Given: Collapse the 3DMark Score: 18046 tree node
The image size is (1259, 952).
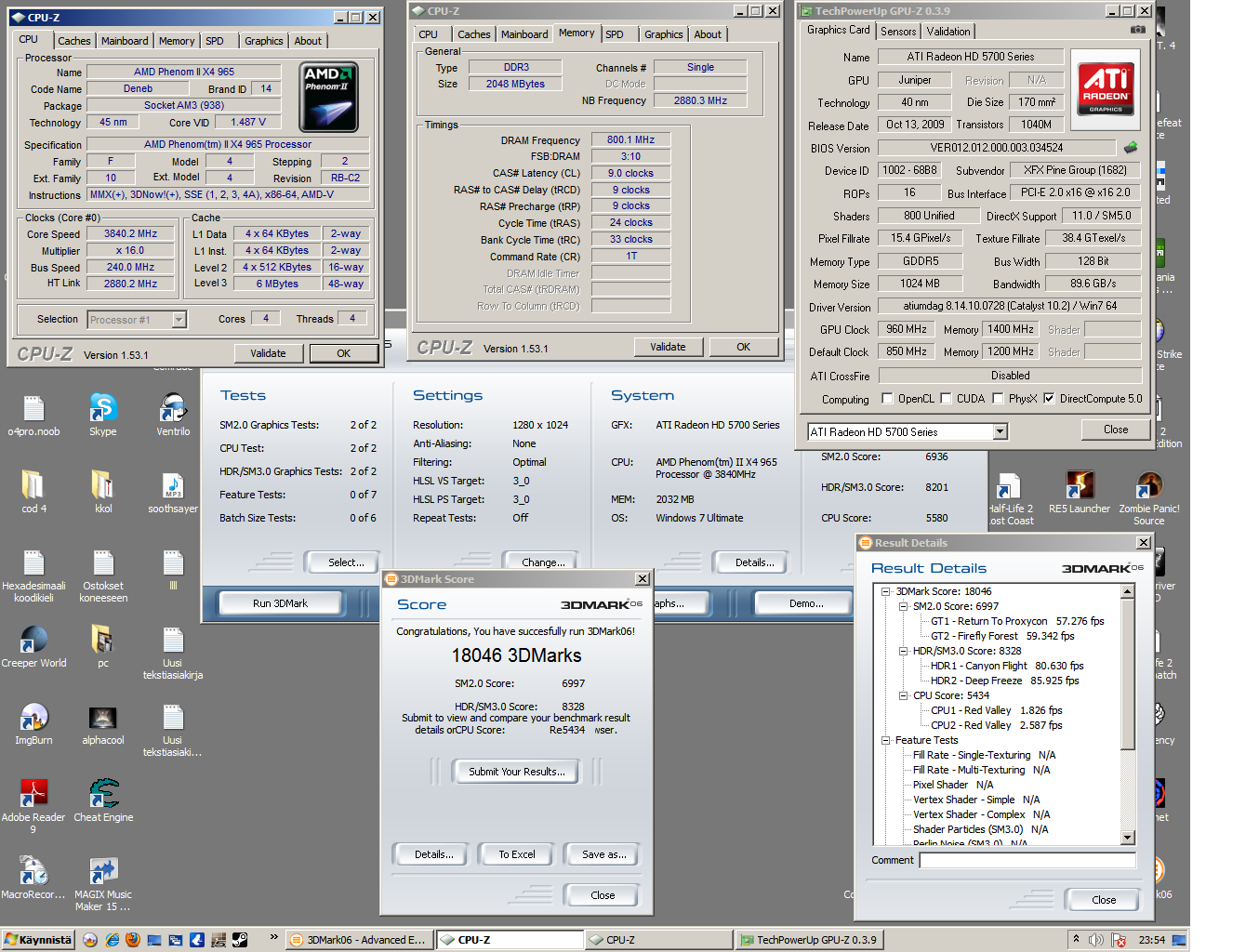Looking at the screenshot, I should pos(885,591).
